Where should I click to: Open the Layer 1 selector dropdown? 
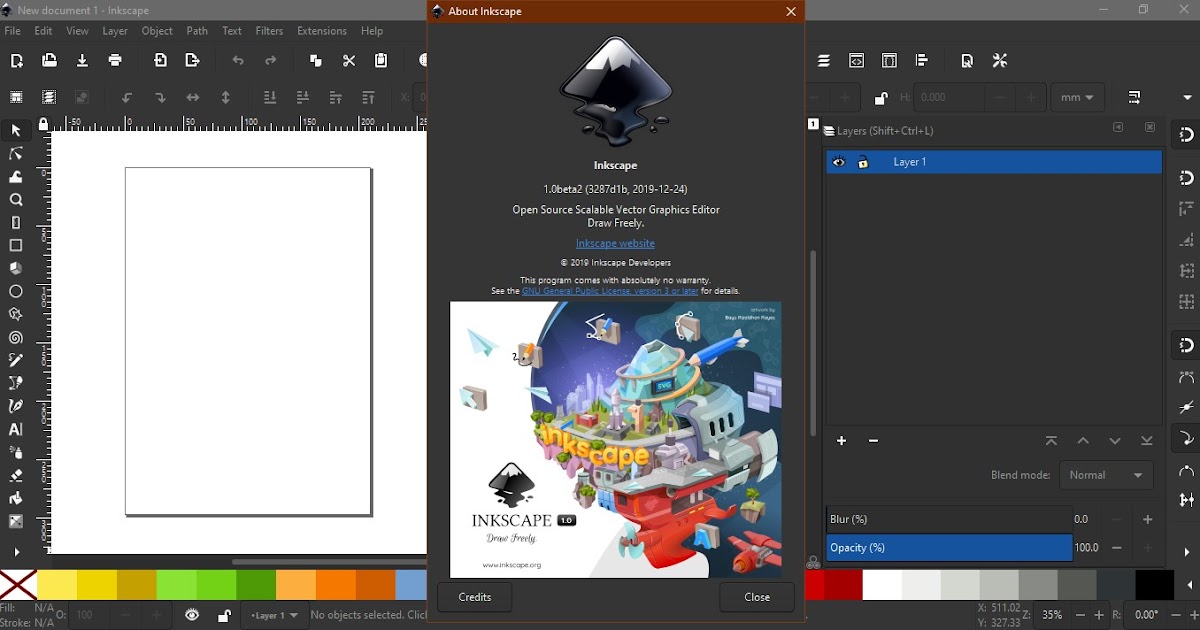275,616
